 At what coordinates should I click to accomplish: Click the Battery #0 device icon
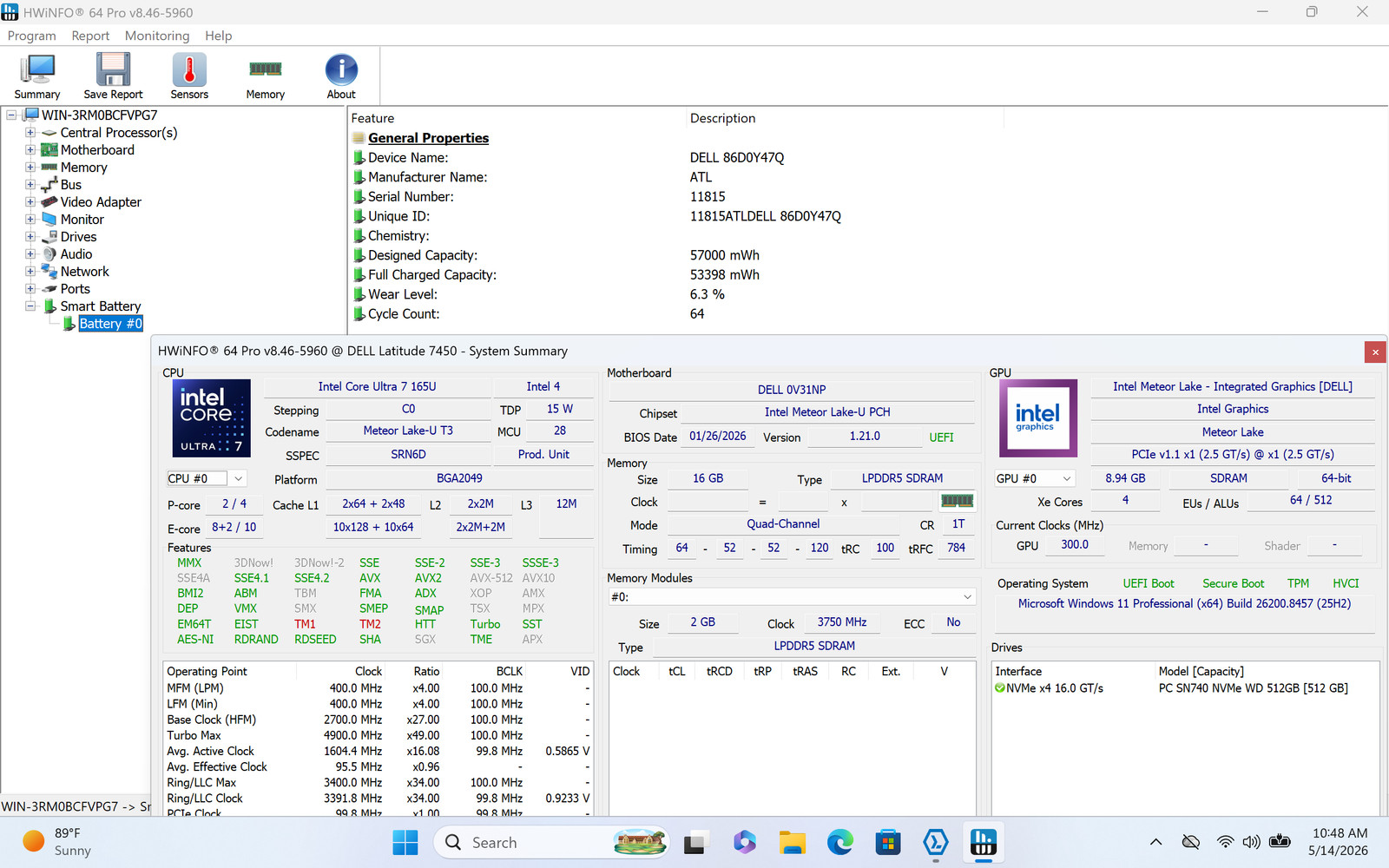click(69, 324)
